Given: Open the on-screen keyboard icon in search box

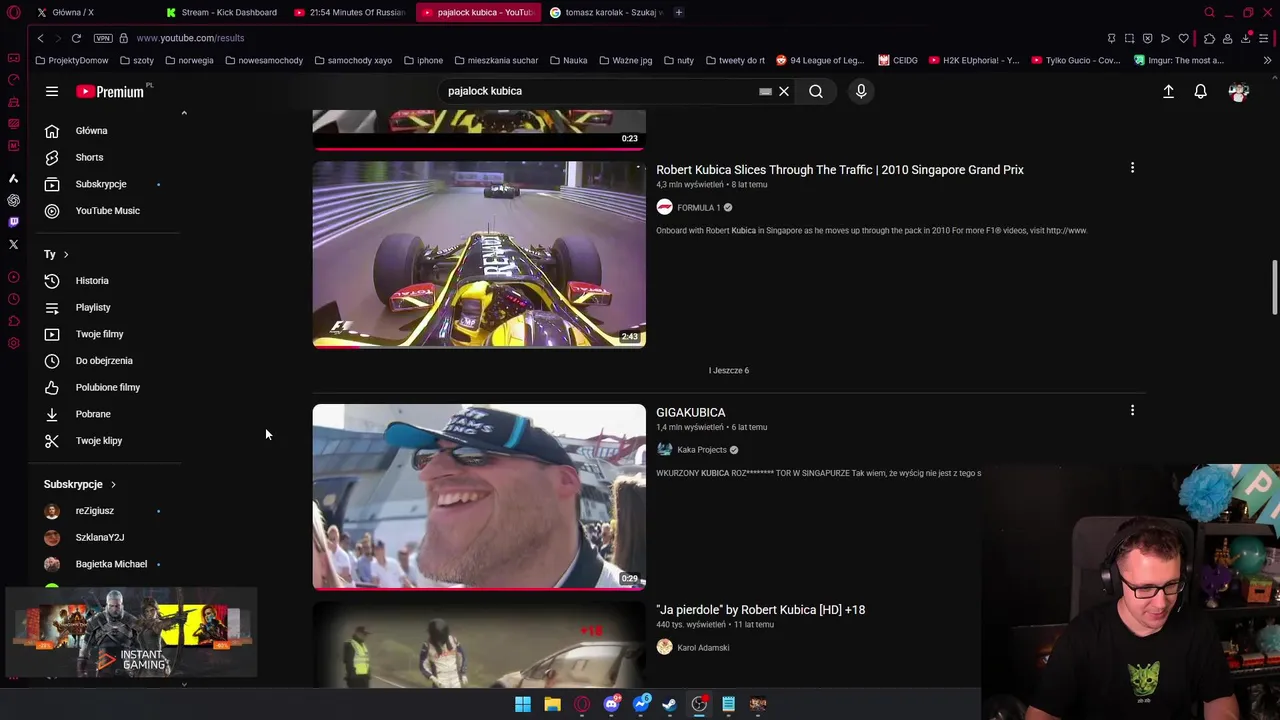Looking at the screenshot, I should 765,91.
